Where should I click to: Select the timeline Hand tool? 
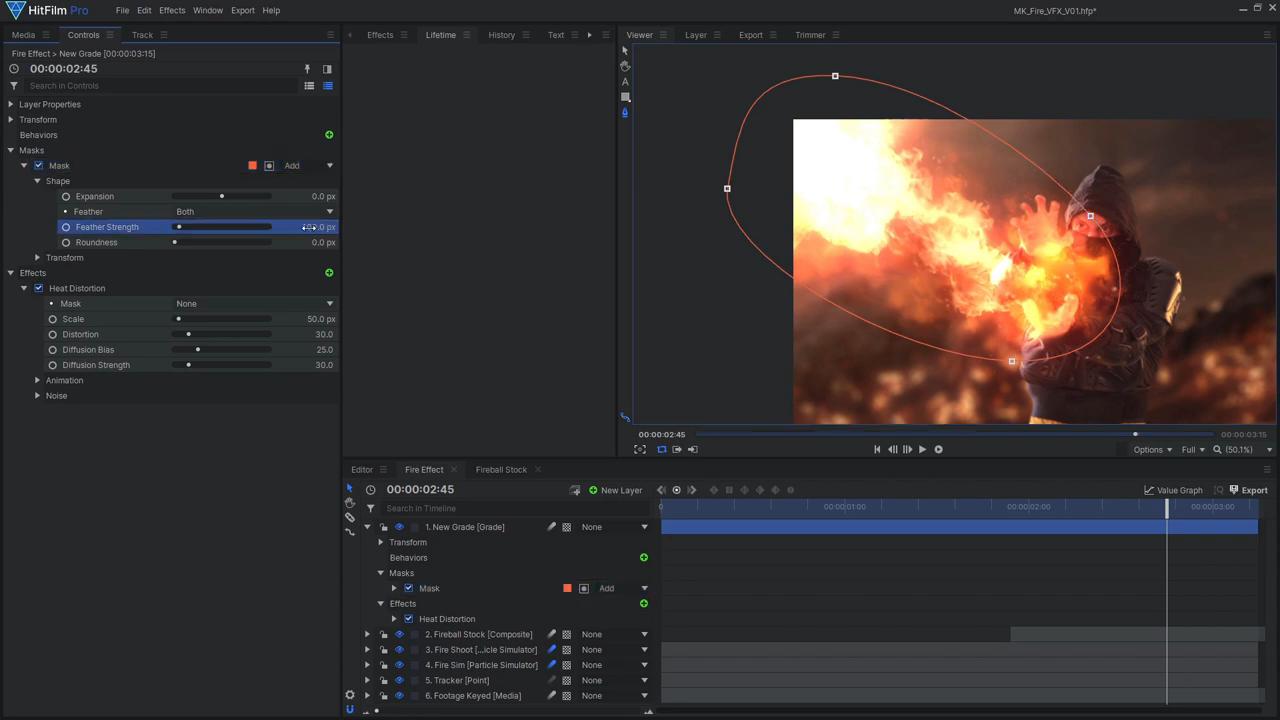click(350, 503)
